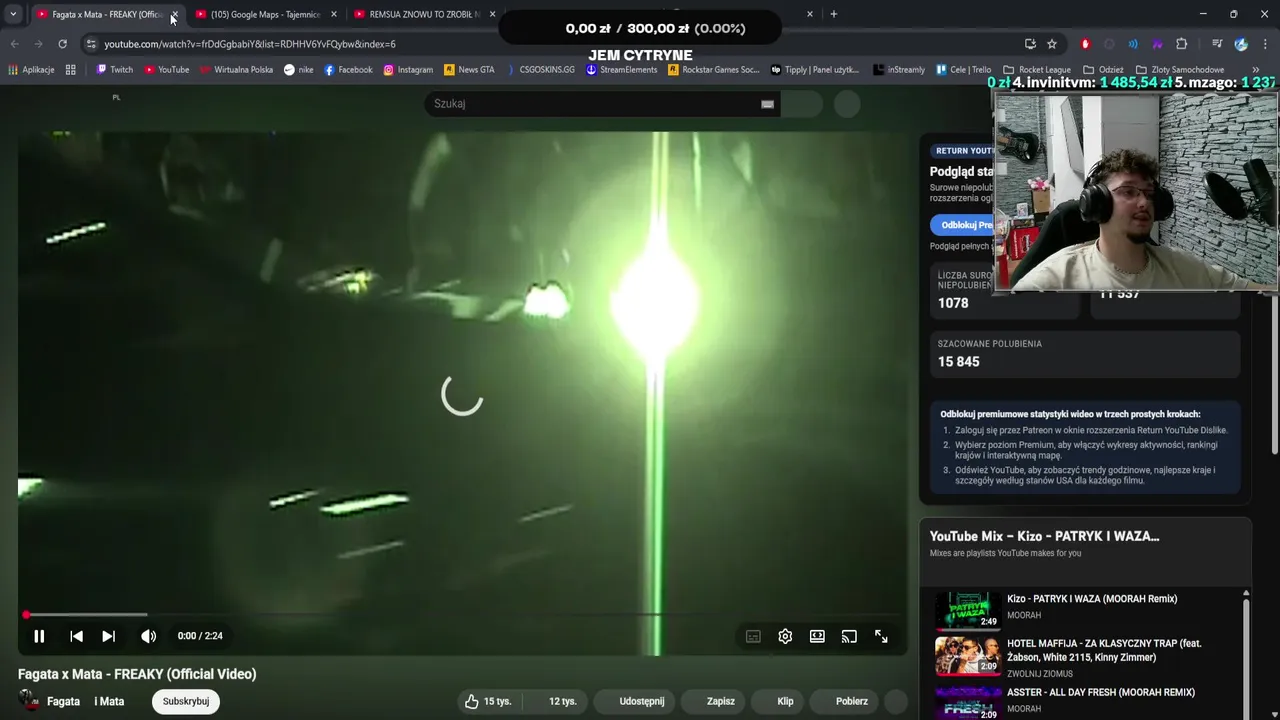This screenshot has height=720, width=1280.
Task: Go to the previous video in playlist
Action: 76,636
